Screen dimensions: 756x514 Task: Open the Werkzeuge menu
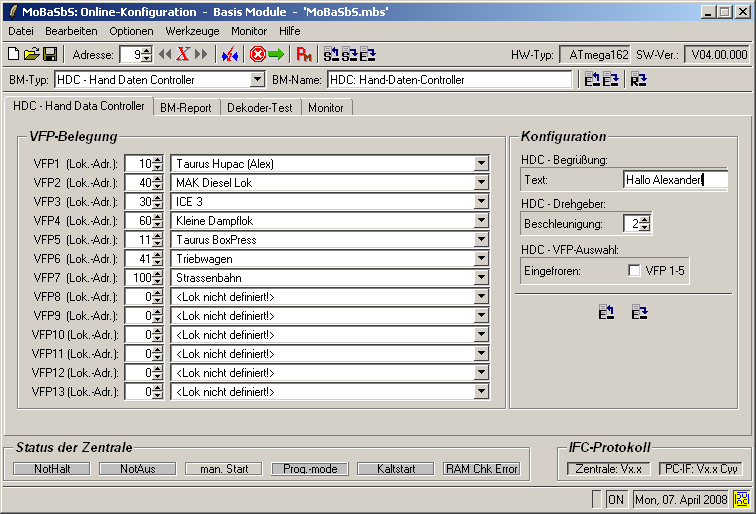click(x=193, y=31)
